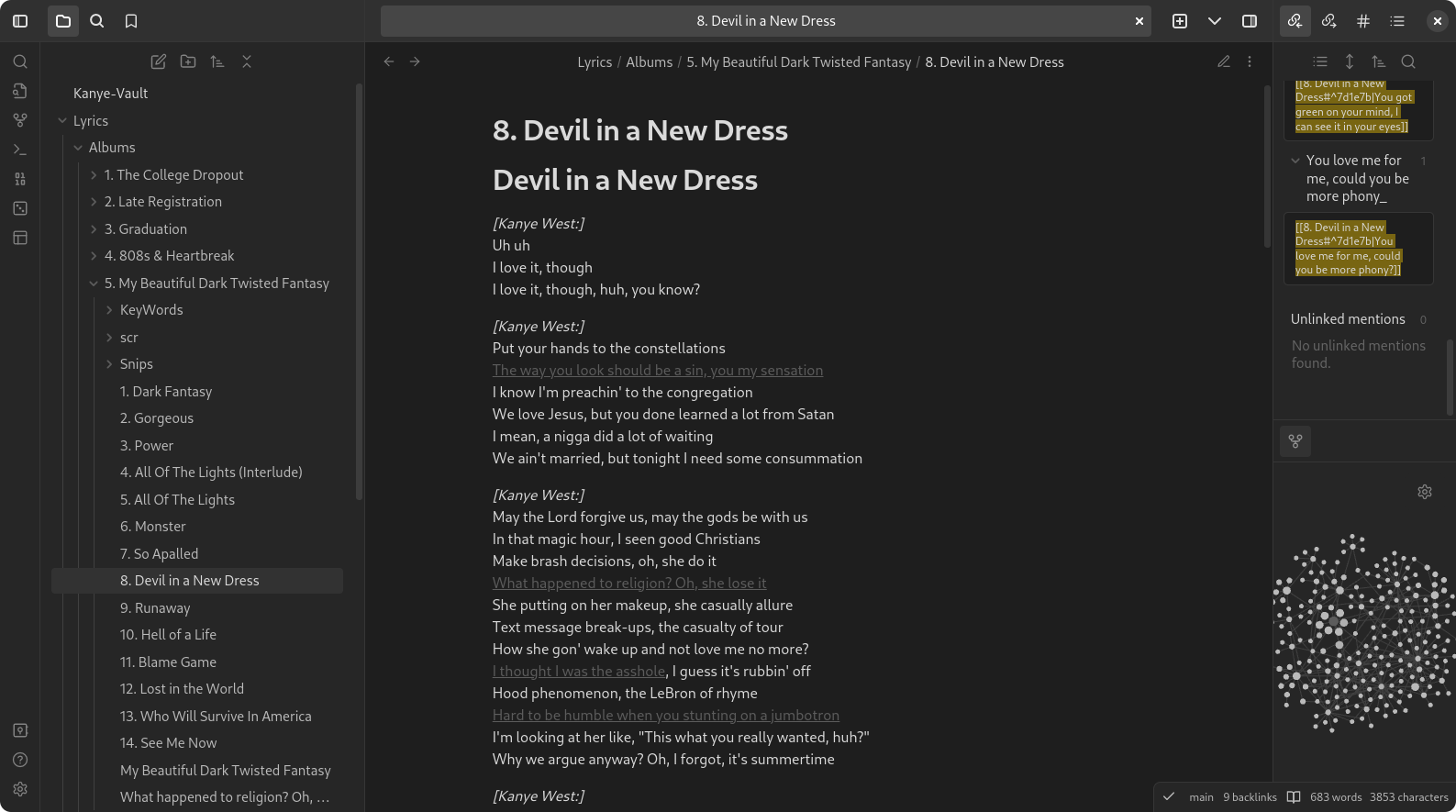Toggle the right sidebar
The image size is (1456, 812).
coord(1250,21)
